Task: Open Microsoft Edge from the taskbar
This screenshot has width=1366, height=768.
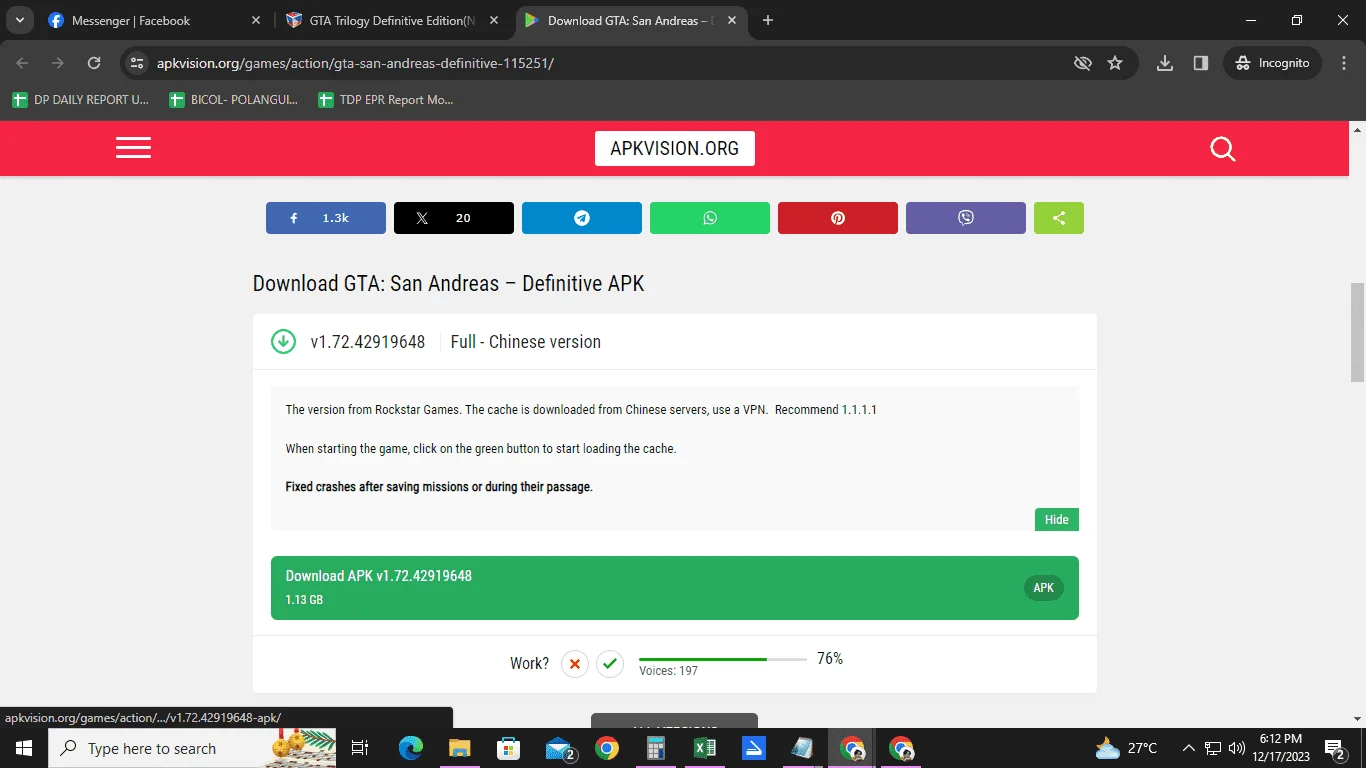Action: (x=411, y=748)
